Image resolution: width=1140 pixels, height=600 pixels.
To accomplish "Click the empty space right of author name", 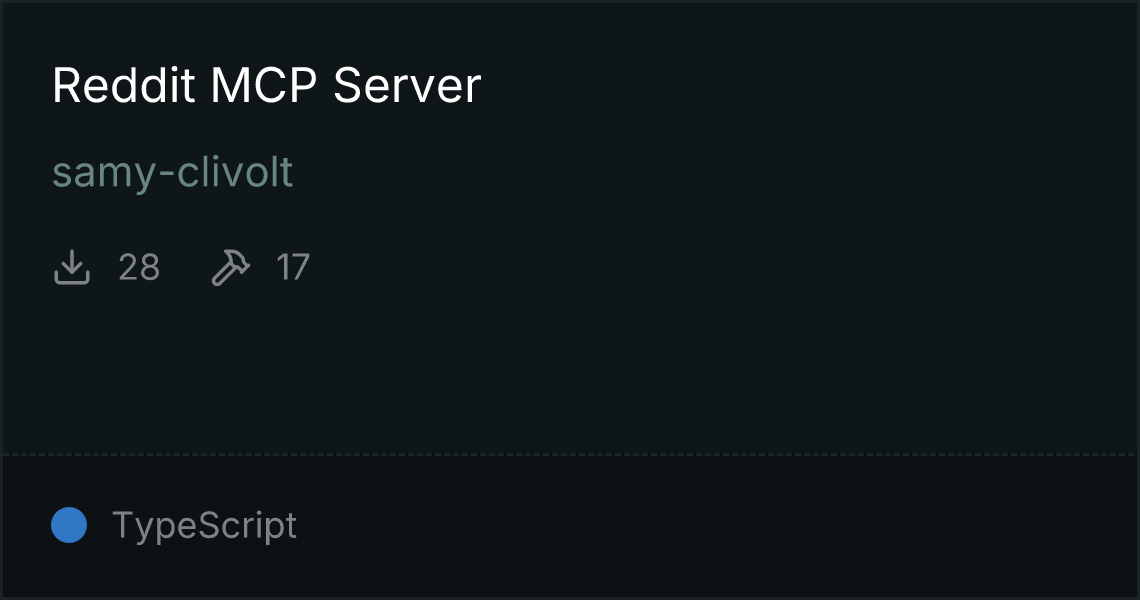I will (x=712, y=173).
